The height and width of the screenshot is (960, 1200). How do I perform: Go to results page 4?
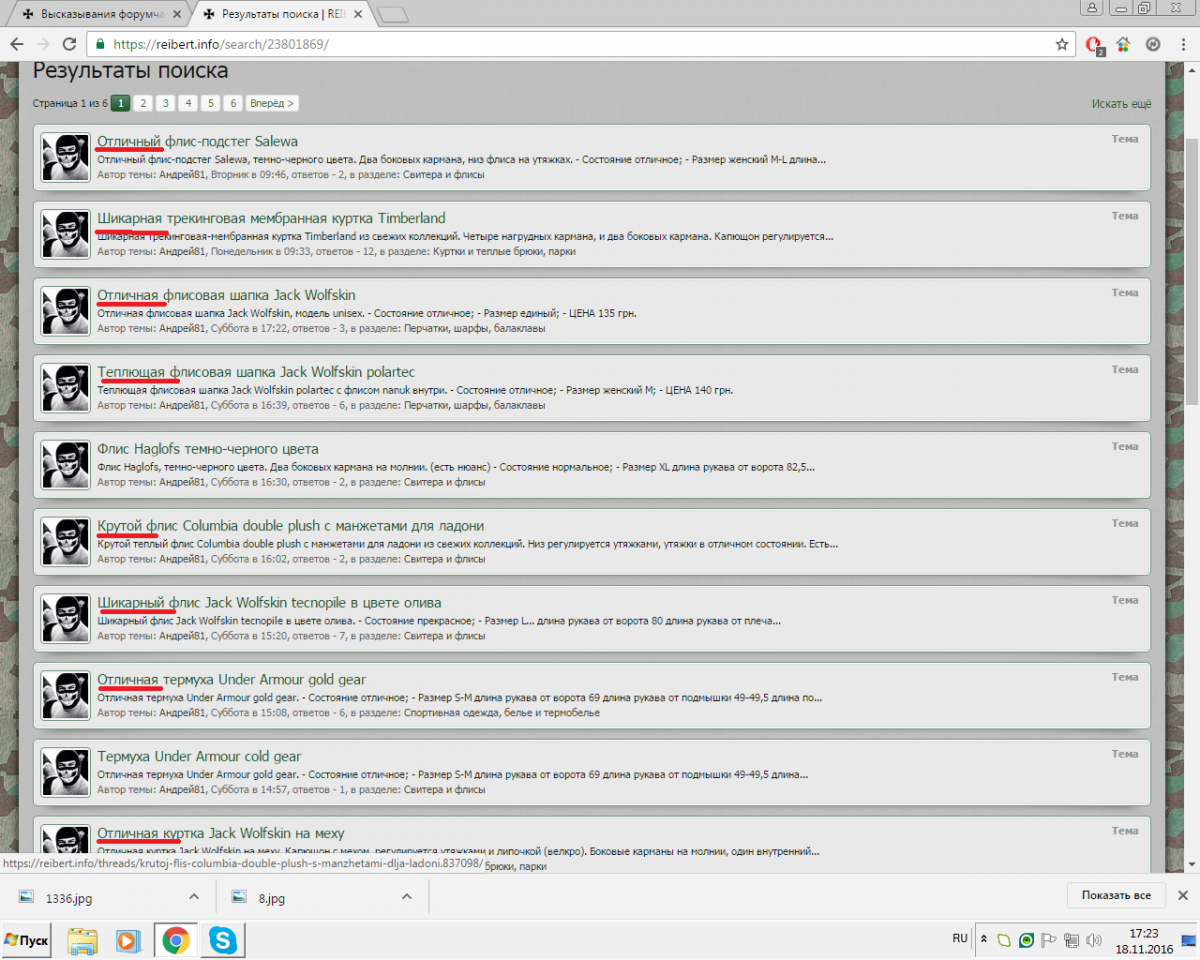[x=188, y=103]
